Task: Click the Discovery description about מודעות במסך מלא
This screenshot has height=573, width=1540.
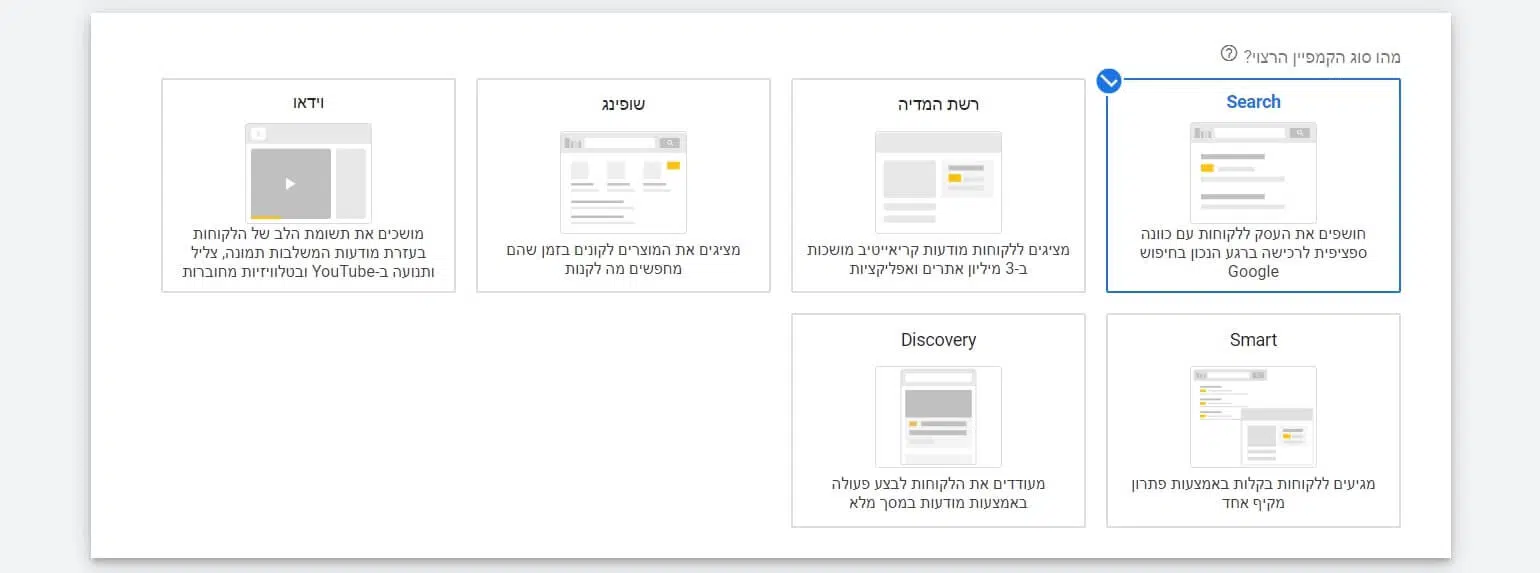Action: (x=938, y=493)
